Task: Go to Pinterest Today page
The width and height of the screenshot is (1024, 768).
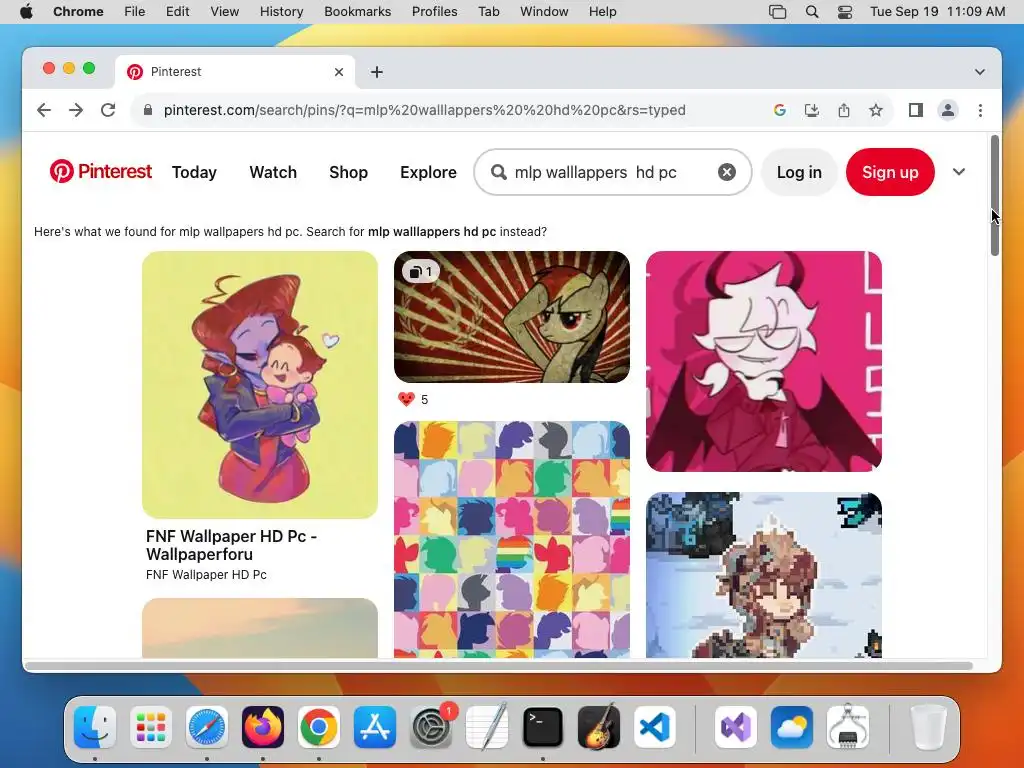Action: [194, 172]
